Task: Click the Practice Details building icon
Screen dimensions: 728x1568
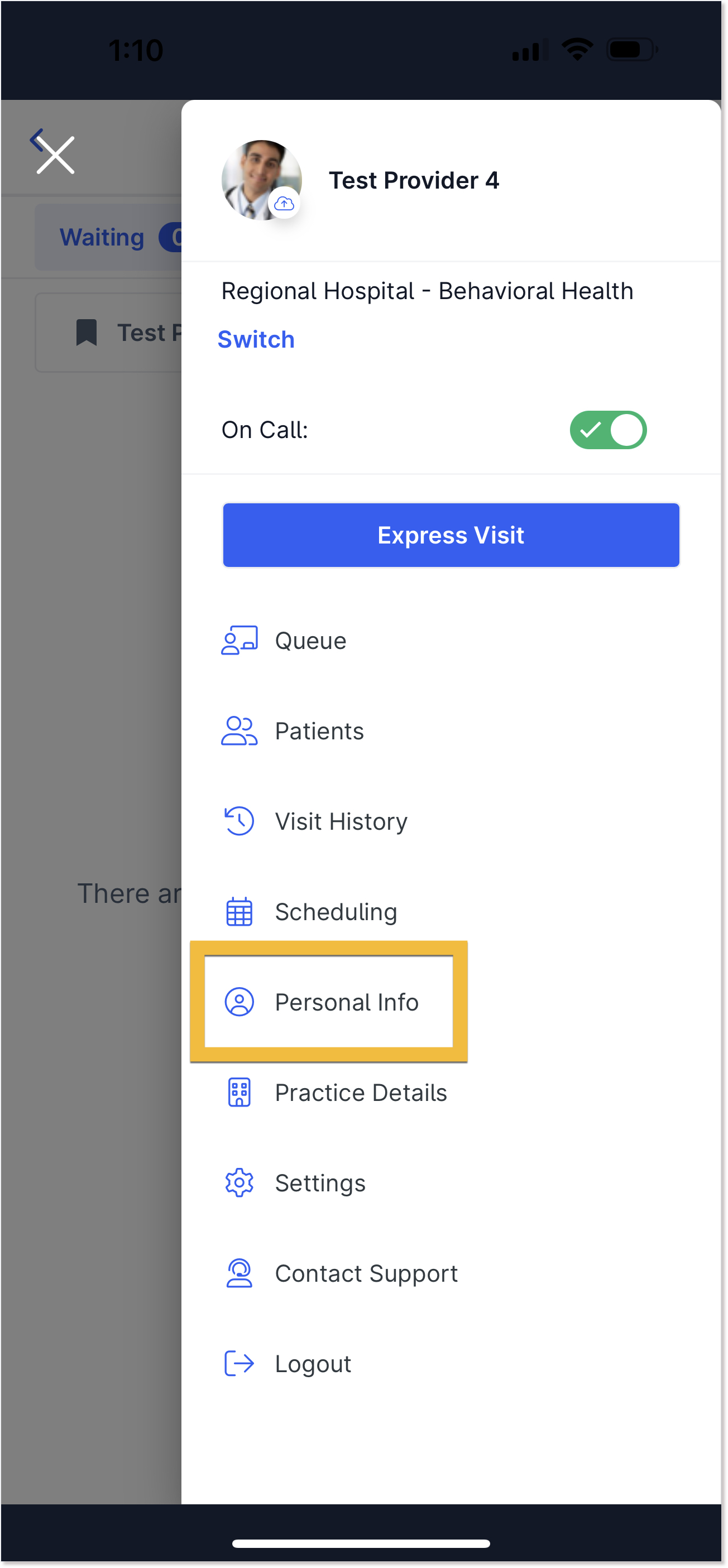Action: point(240,1092)
